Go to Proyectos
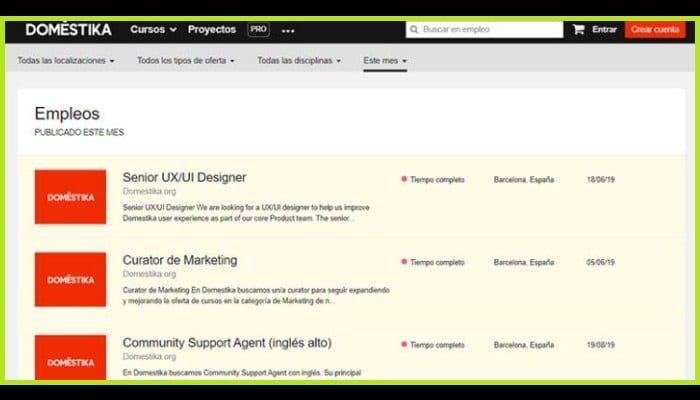The height and width of the screenshot is (400, 700). [212, 29]
